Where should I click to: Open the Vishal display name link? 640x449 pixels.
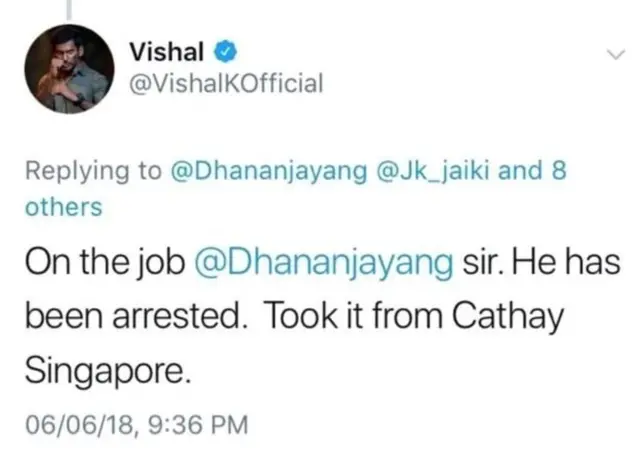pos(163,50)
